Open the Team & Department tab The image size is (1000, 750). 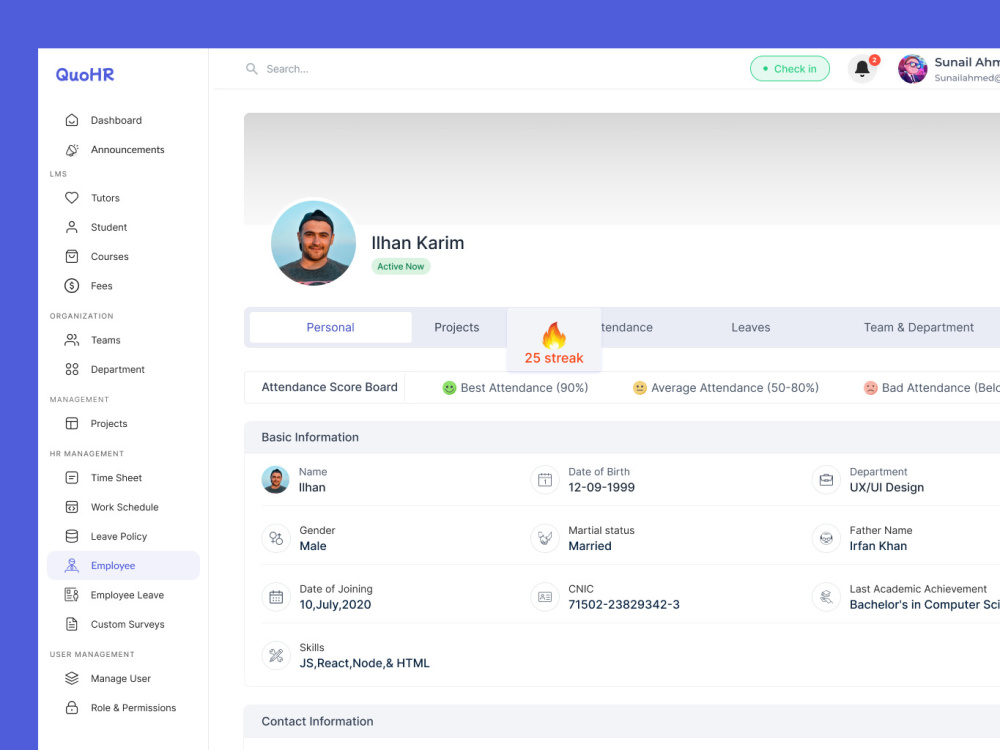click(x=918, y=327)
